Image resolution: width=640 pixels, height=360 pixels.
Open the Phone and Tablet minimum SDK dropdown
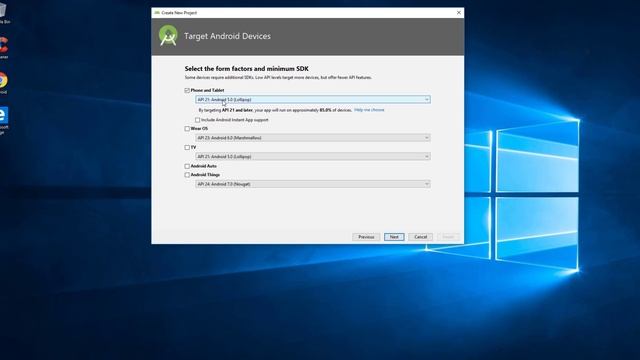pyautogui.click(x=313, y=100)
